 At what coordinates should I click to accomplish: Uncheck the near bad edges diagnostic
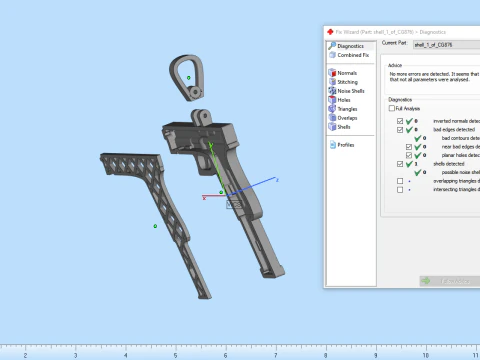(409, 147)
